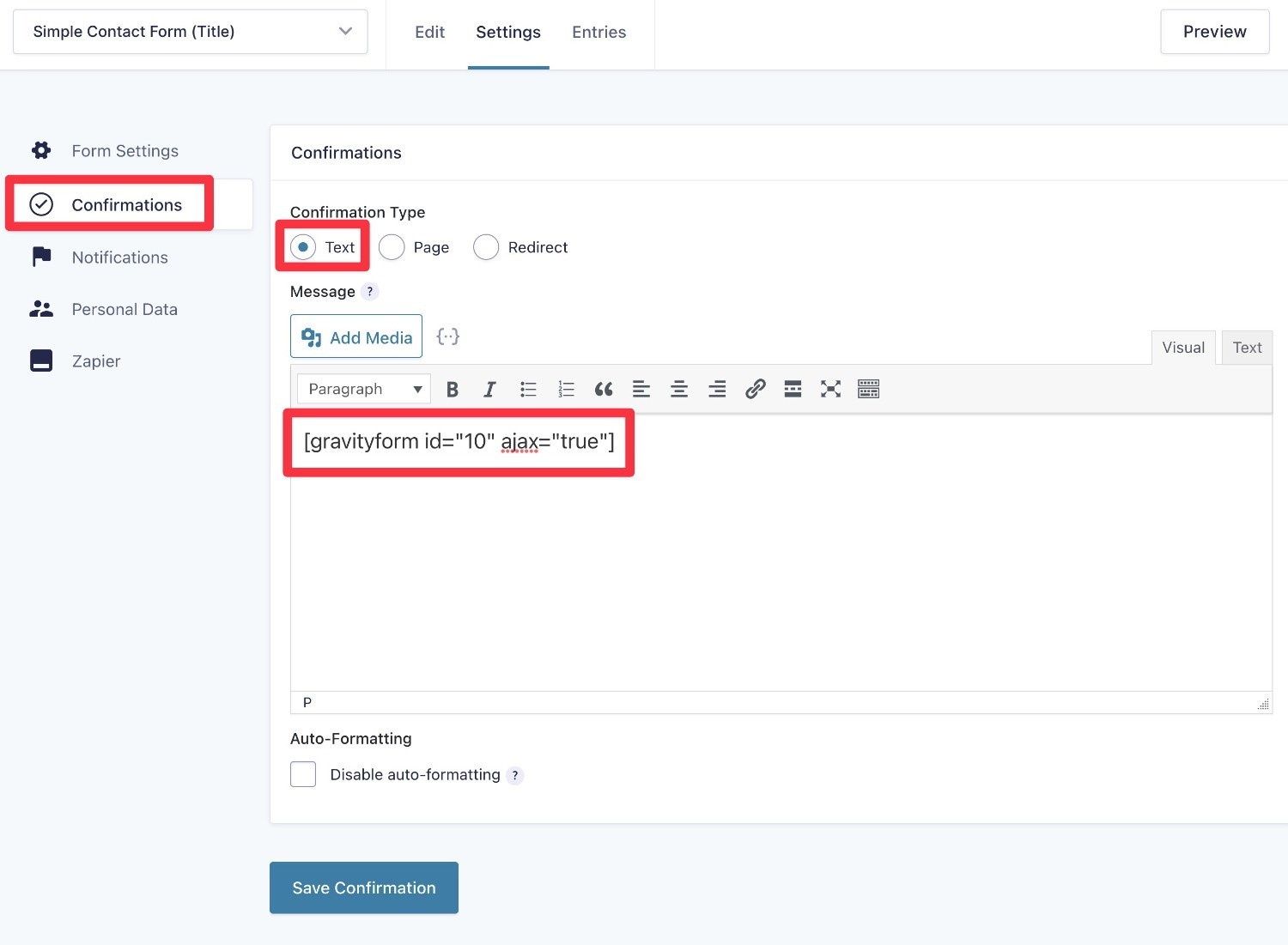Open merge tags selector icon
This screenshot has width=1288, height=945.
pyautogui.click(x=448, y=336)
